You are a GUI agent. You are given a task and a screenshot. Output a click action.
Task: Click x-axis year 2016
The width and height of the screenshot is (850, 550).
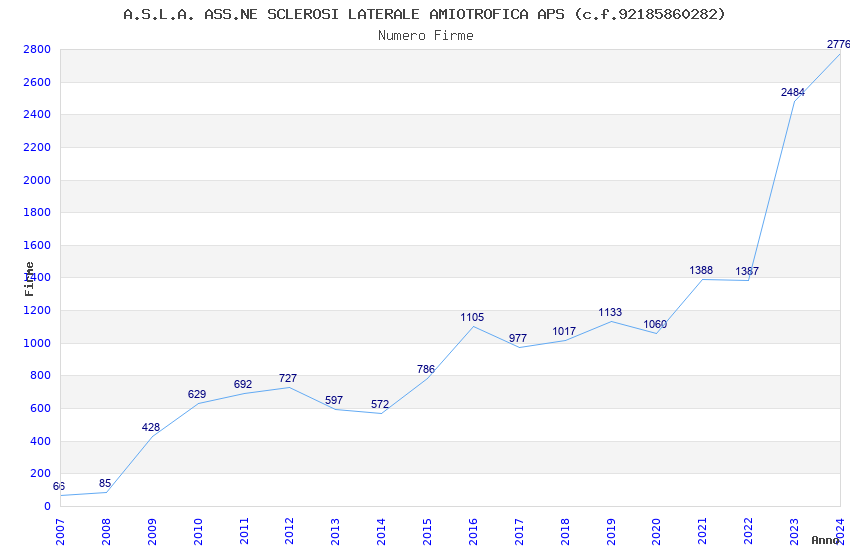(x=473, y=532)
